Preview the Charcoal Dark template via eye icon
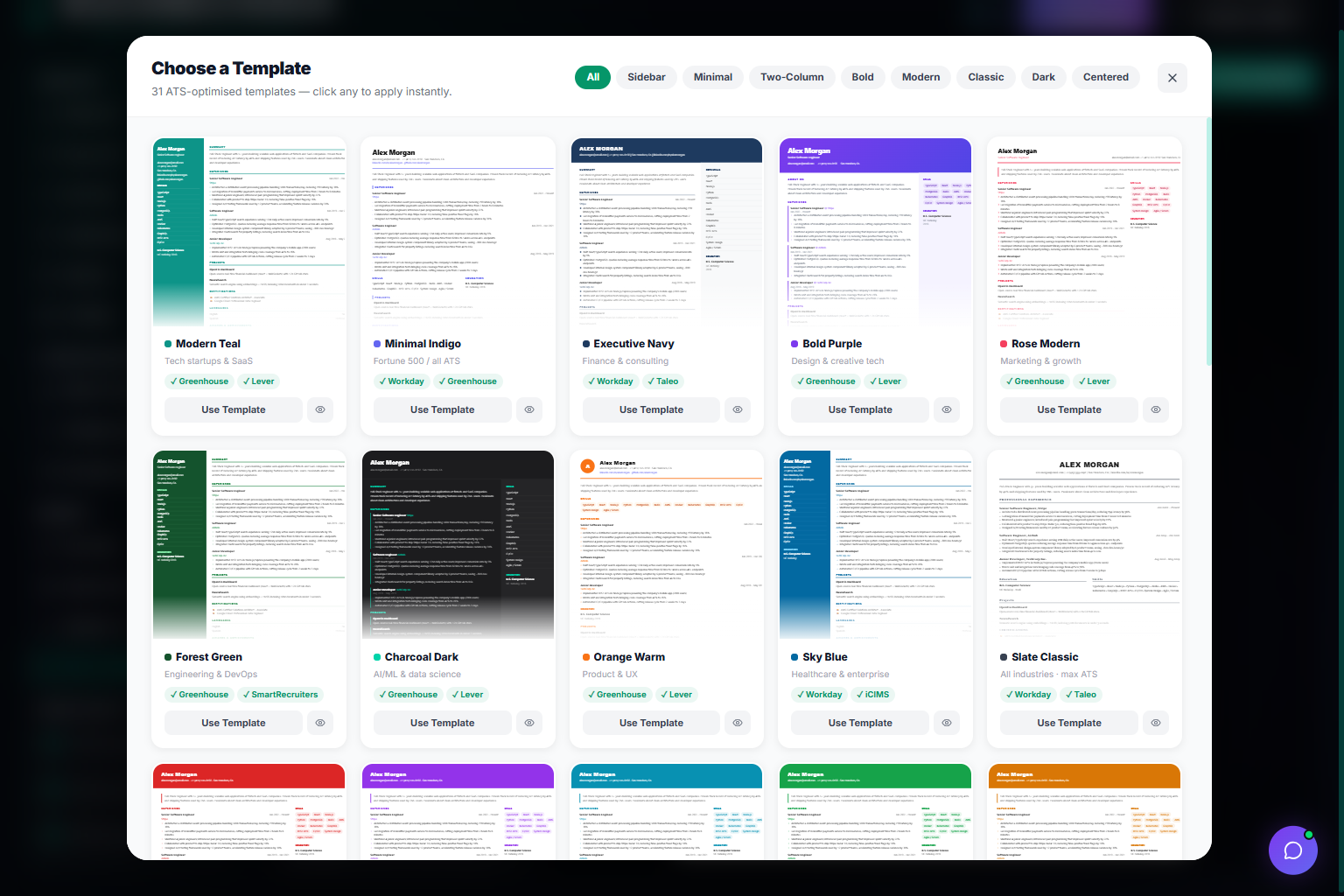The height and width of the screenshot is (896, 1344). click(529, 723)
